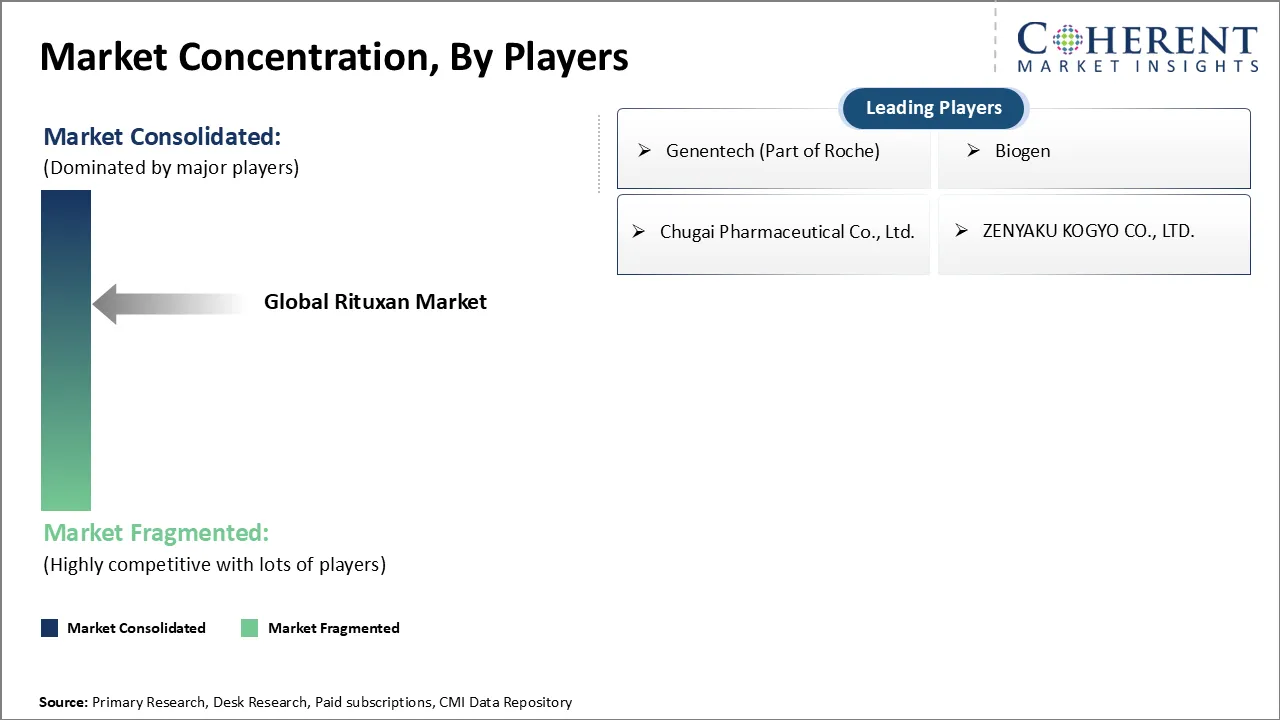Click the Market Fragmented legend label text
This screenshot has height=720, width=1280.
tap(333, 628)
